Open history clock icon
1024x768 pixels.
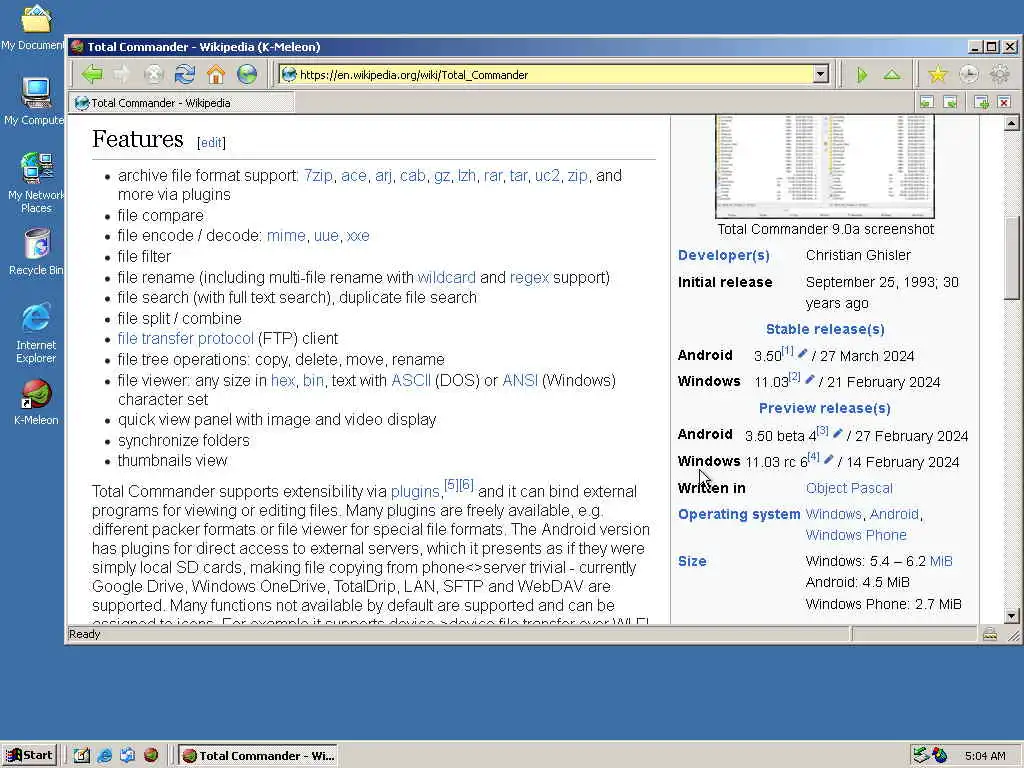pos(968,75)
